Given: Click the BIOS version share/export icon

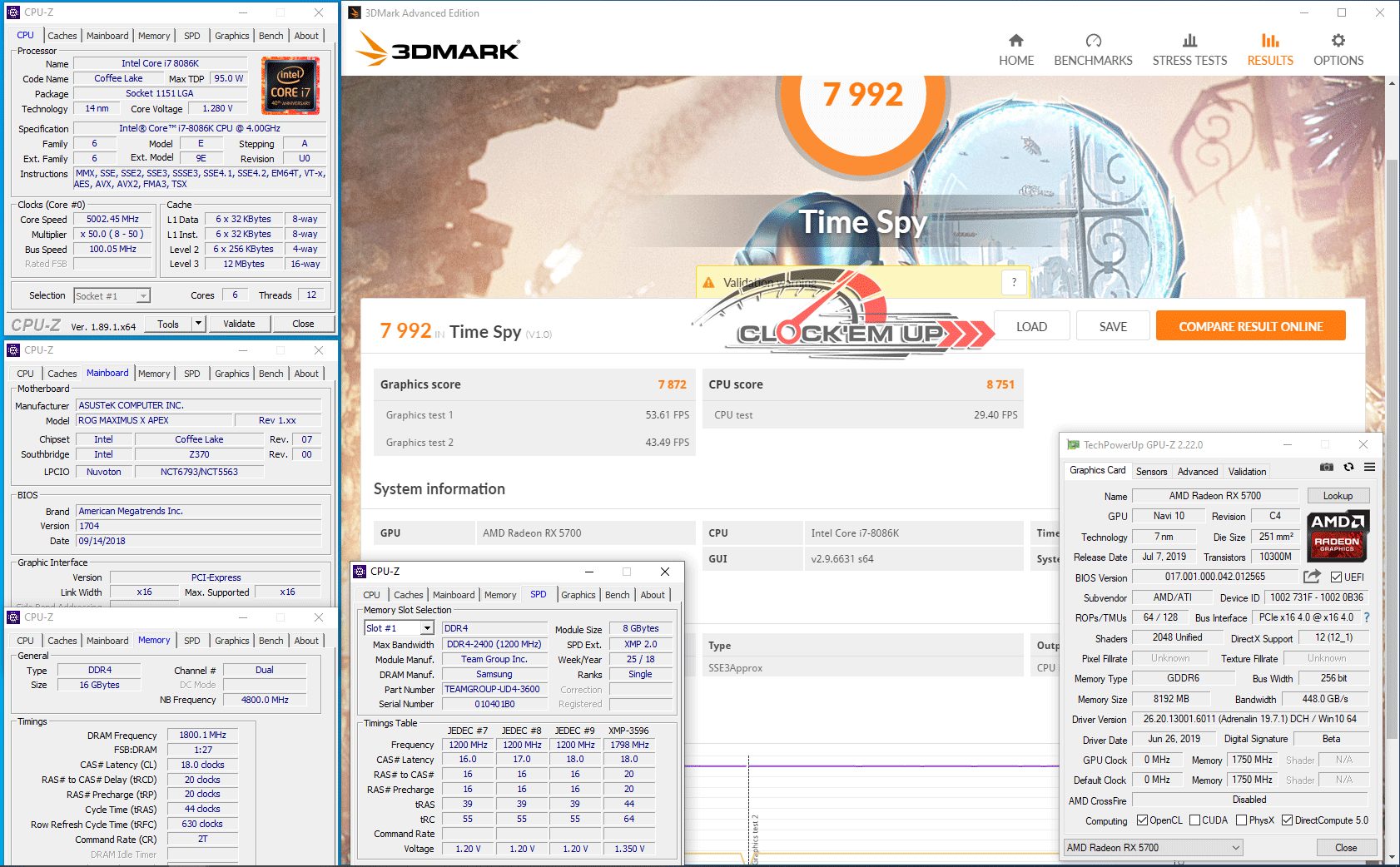Looking at the screenshot, I should [x=1312, y=577].
